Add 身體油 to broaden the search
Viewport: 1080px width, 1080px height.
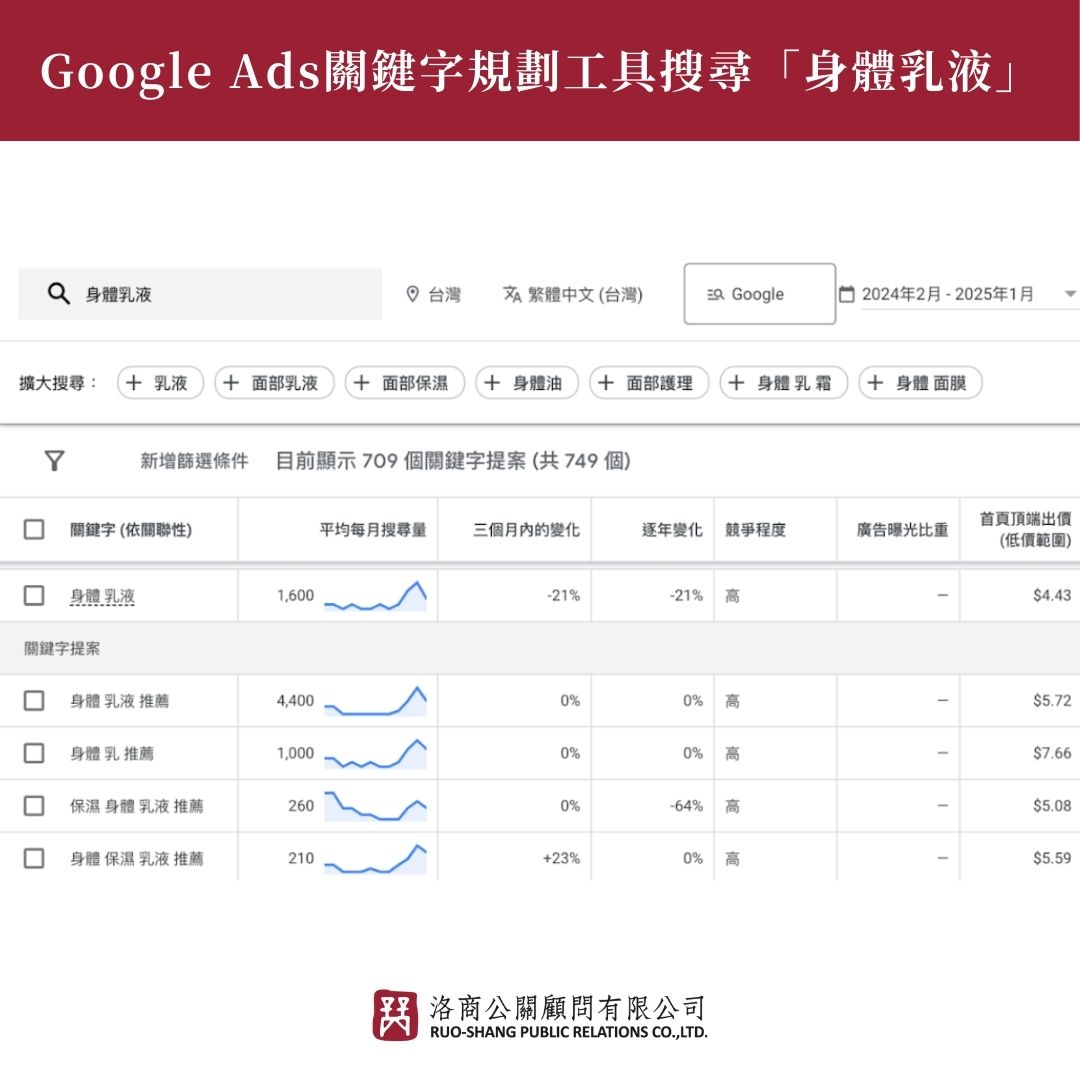[527, 383]
